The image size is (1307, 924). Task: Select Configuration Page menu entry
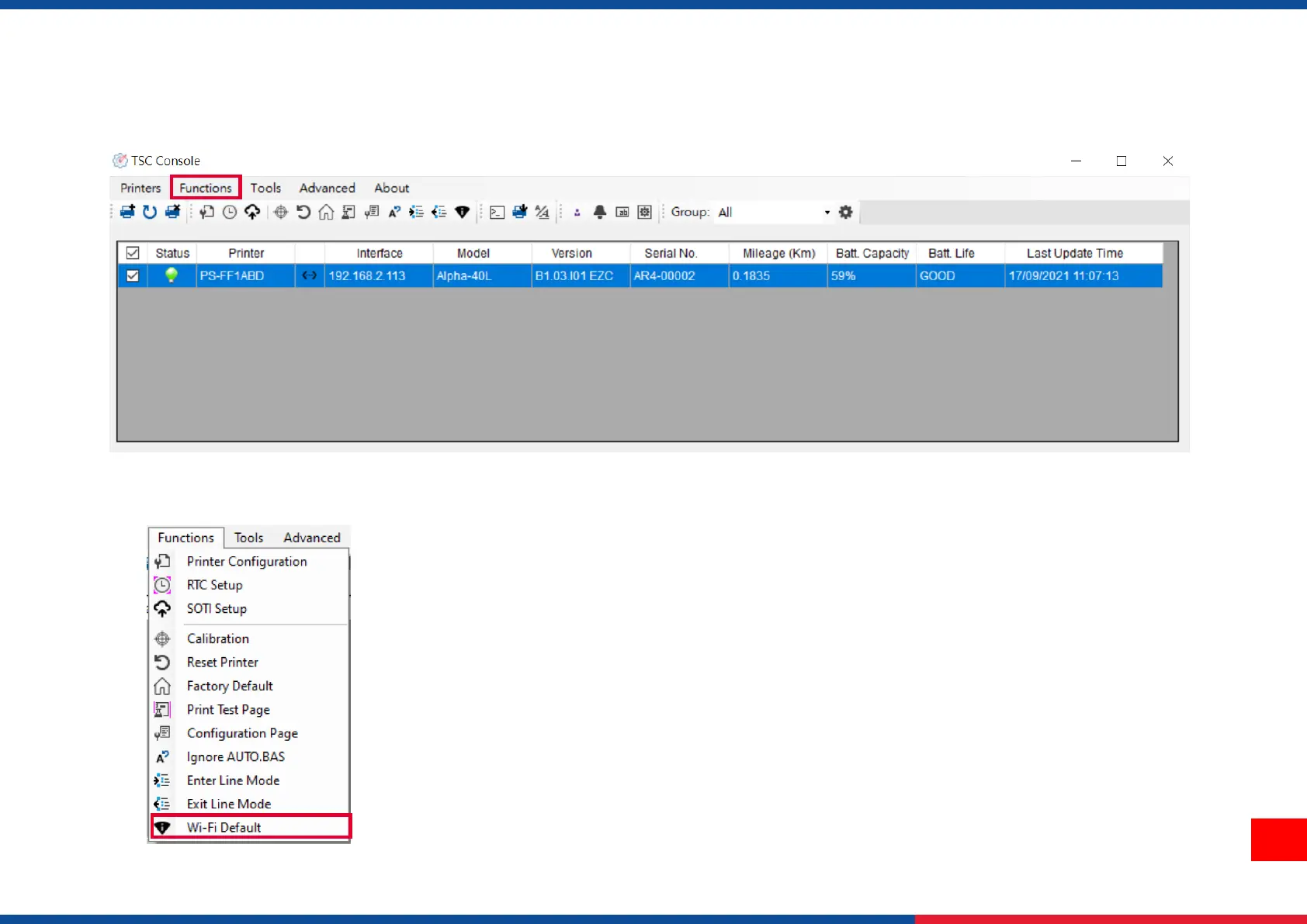coord(249,733)
